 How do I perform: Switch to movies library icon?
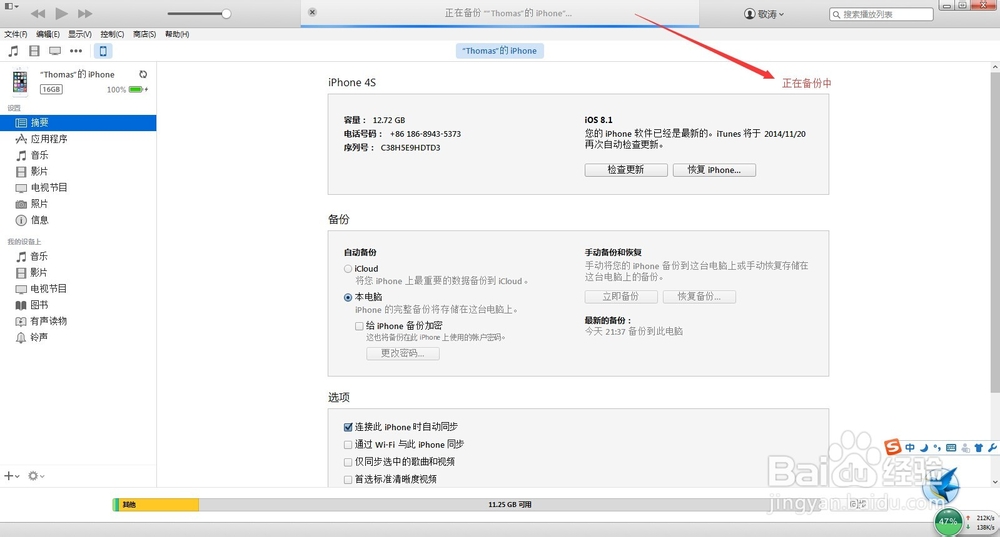point(34,51)
